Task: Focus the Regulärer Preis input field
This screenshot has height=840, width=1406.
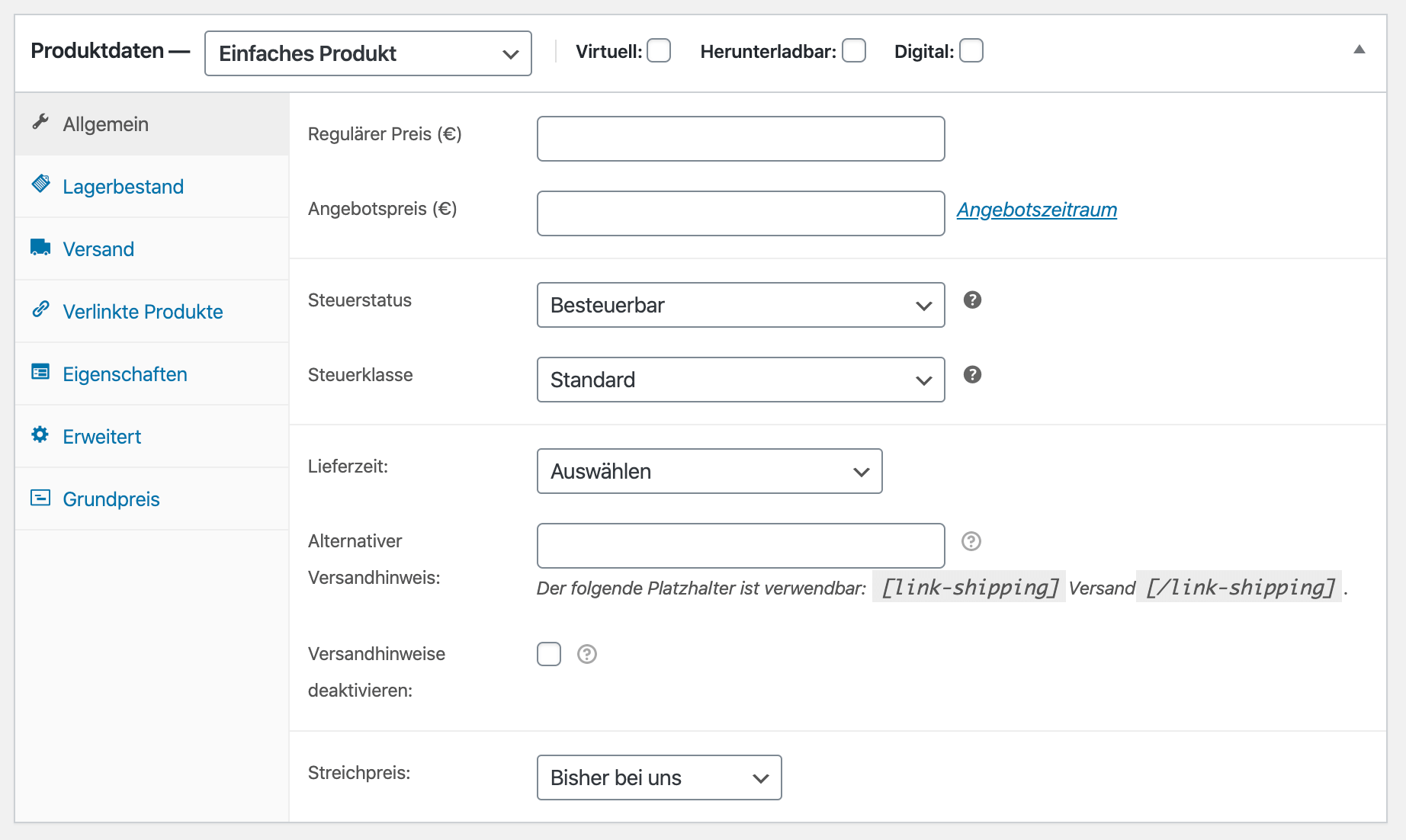Action: pyautogui.click(x=741, y=139)
